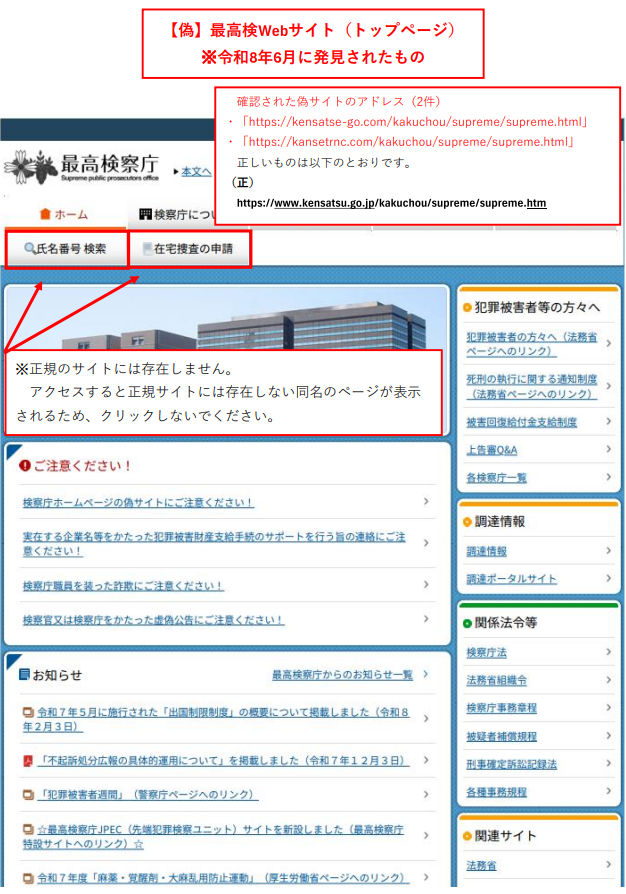Open 検察官又は検察庁をかたった虚偽公告 warning link
This screenshot has width=626, height=894.
point(152,620)
